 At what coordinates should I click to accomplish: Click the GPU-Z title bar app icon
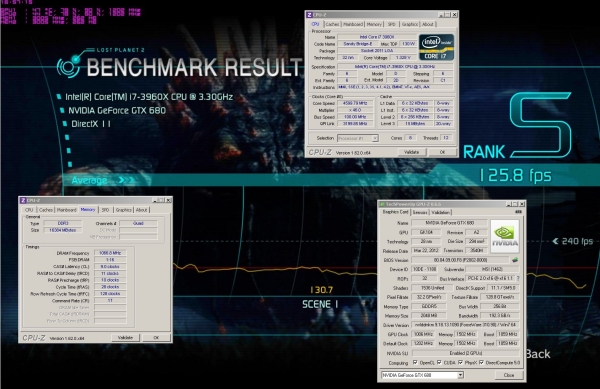coord(382,204)
